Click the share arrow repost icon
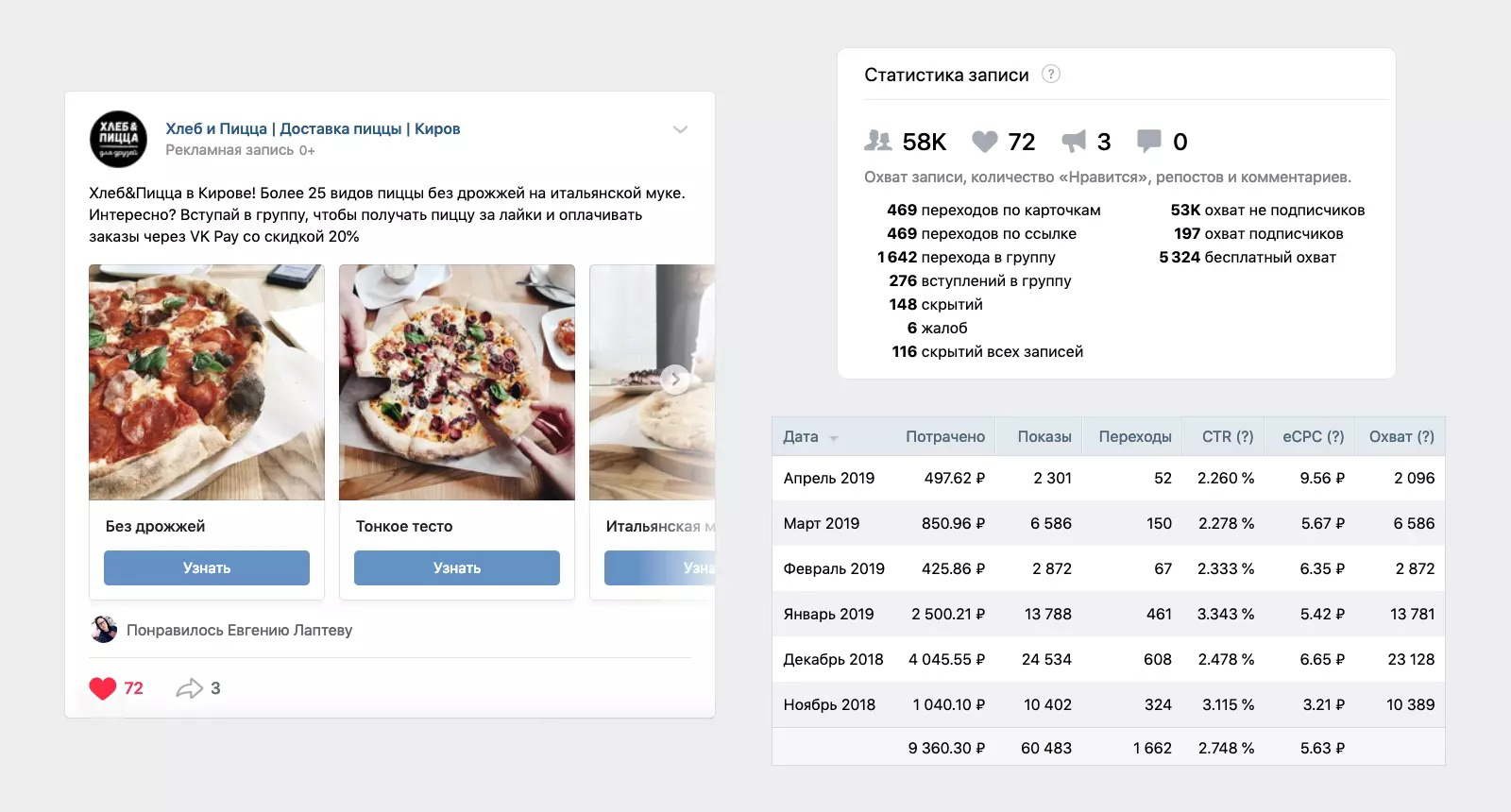 190,688
